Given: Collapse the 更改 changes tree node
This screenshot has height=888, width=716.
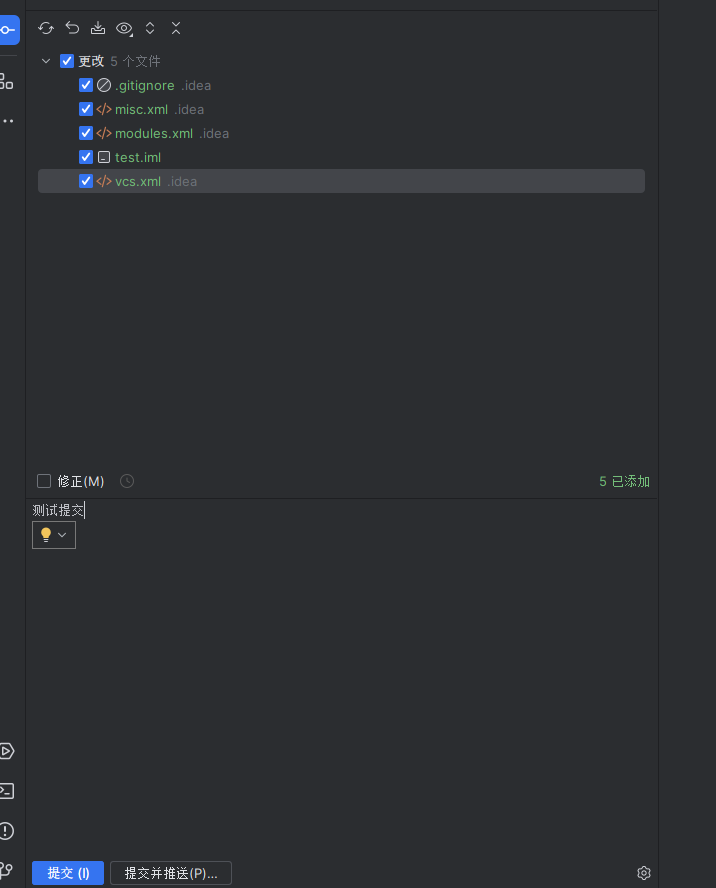Looking at the screenshot, I should 46,61.
